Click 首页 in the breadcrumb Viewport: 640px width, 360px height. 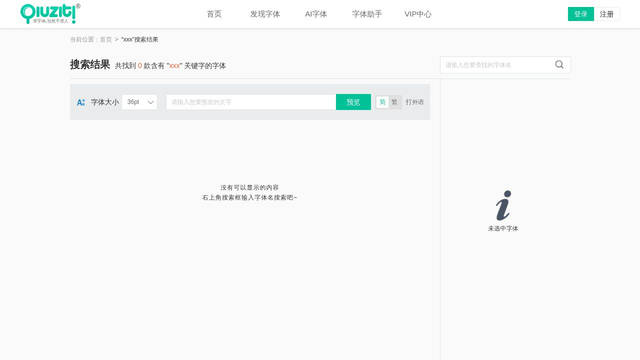click(x=106, y=40)
